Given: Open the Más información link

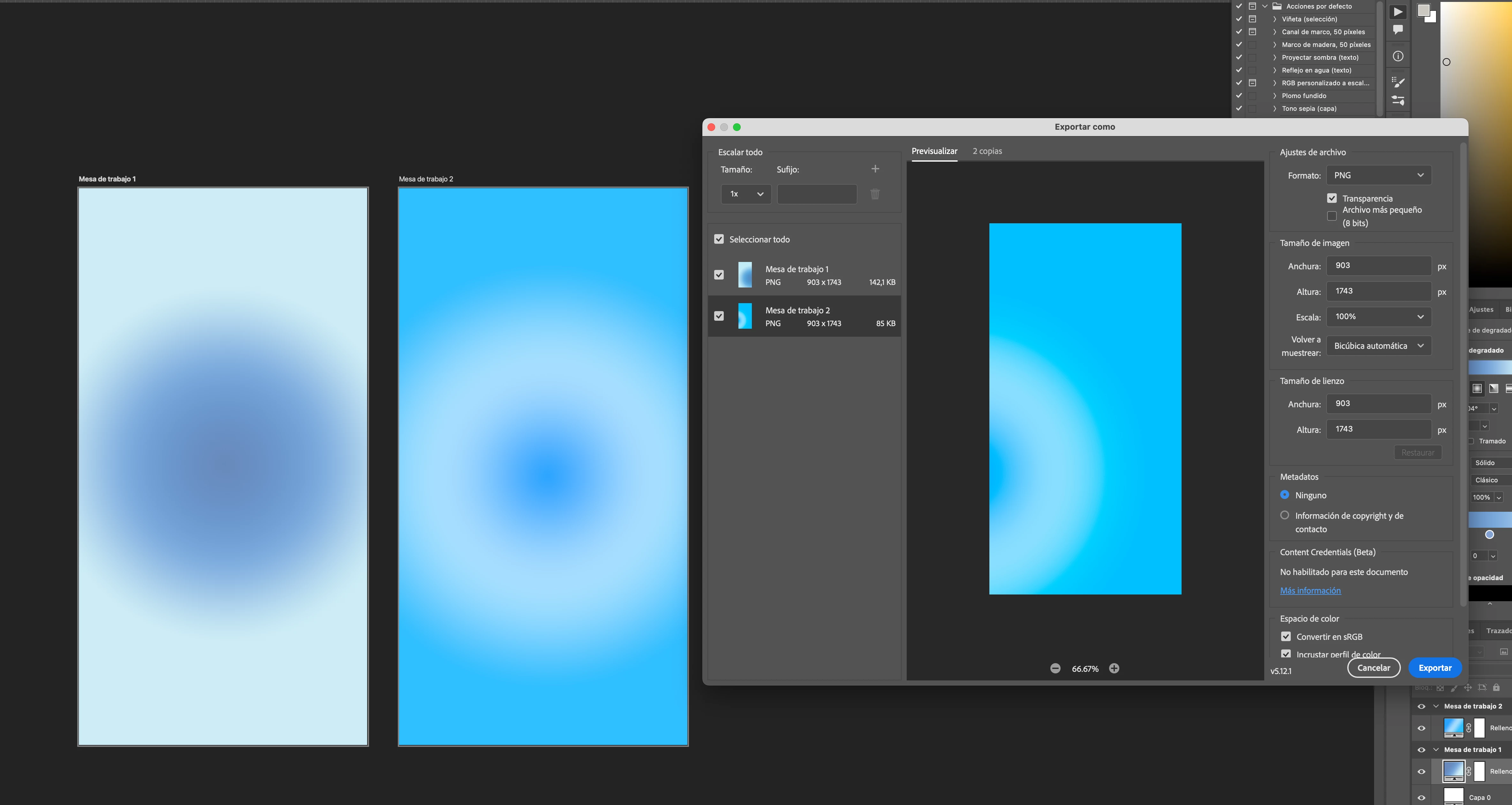Looking at the screenshot, I should pos(1310,591).
